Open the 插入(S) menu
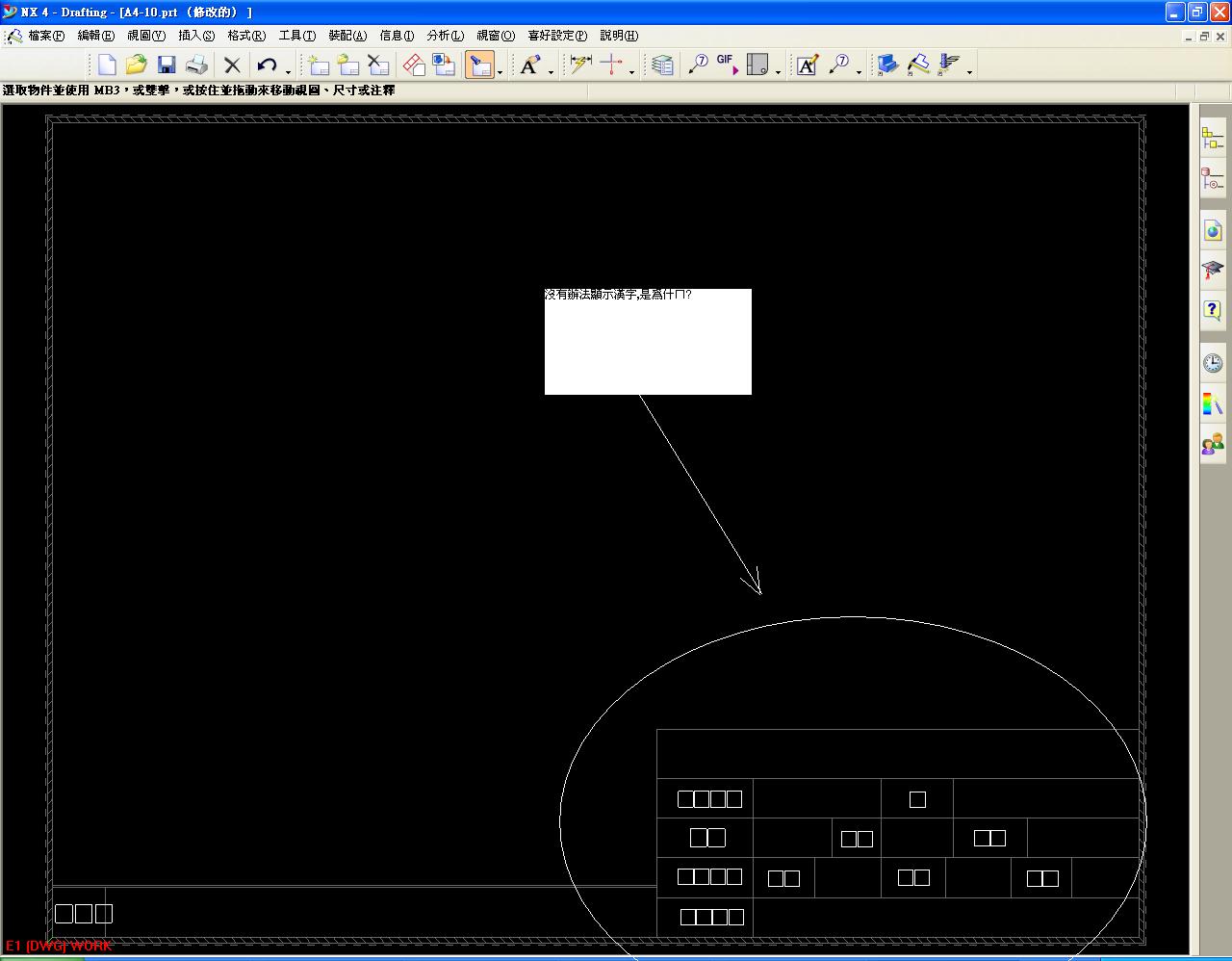The image size is (1232, 961). click(x=196, y=36)
